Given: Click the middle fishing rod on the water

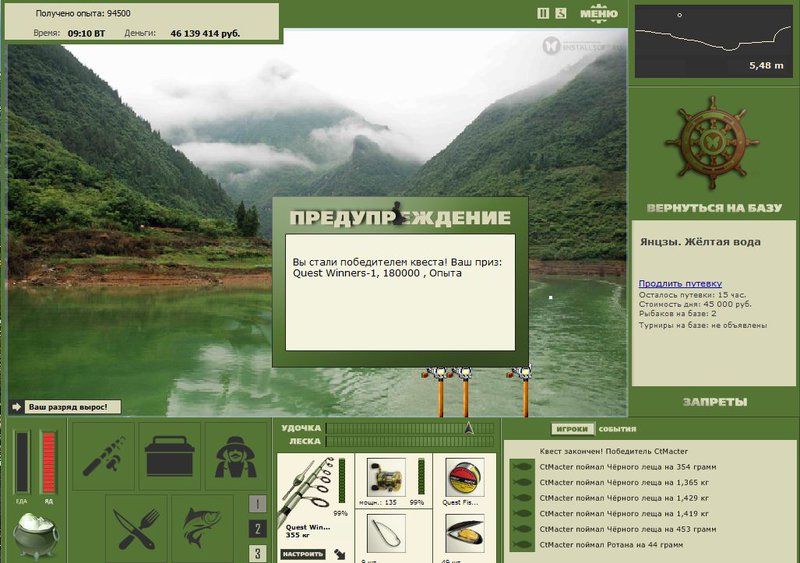Looking at the screenshot, I should point(465,391).
